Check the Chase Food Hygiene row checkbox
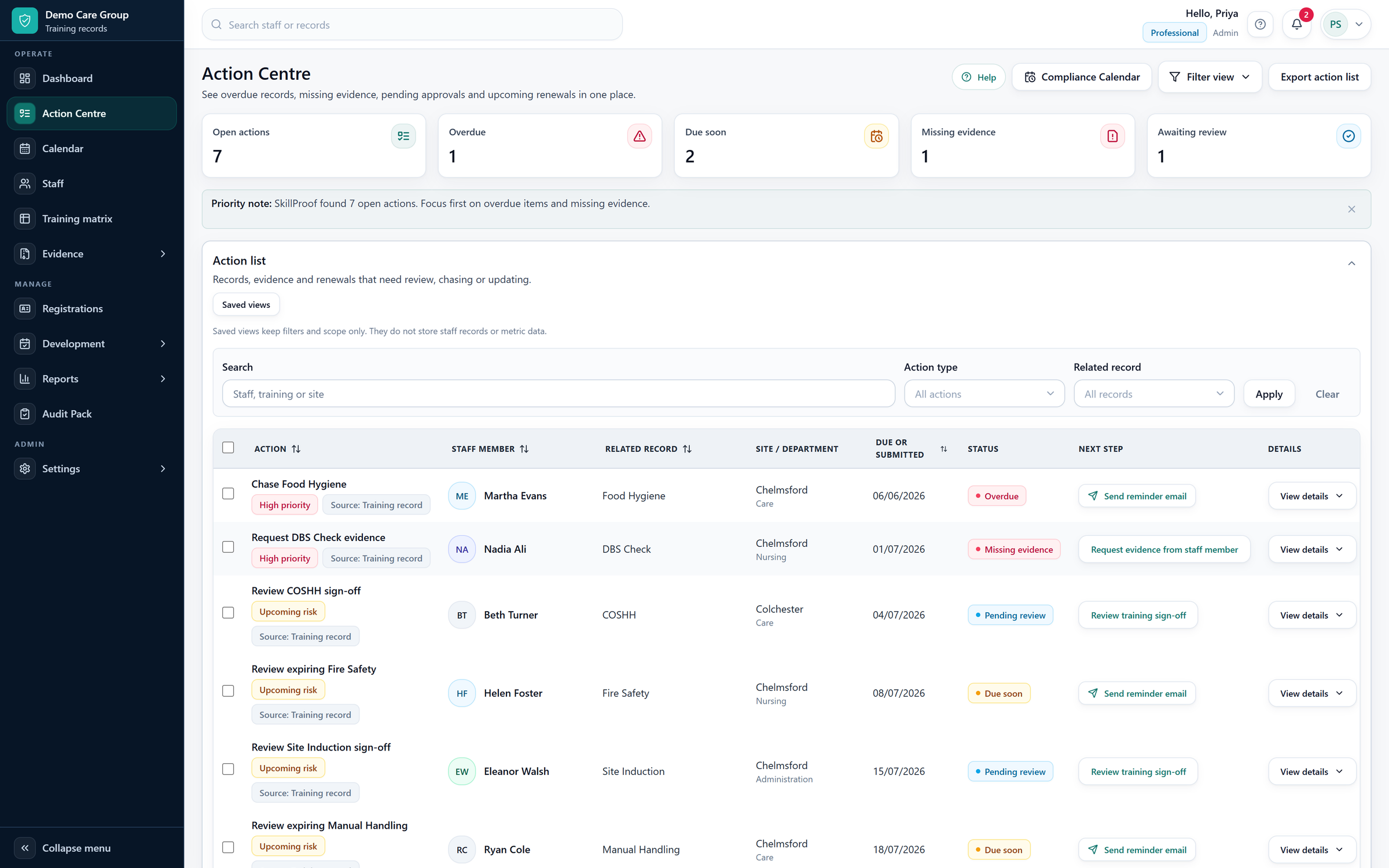Viewport: 1389px width, 868px height. click(228, 494)
